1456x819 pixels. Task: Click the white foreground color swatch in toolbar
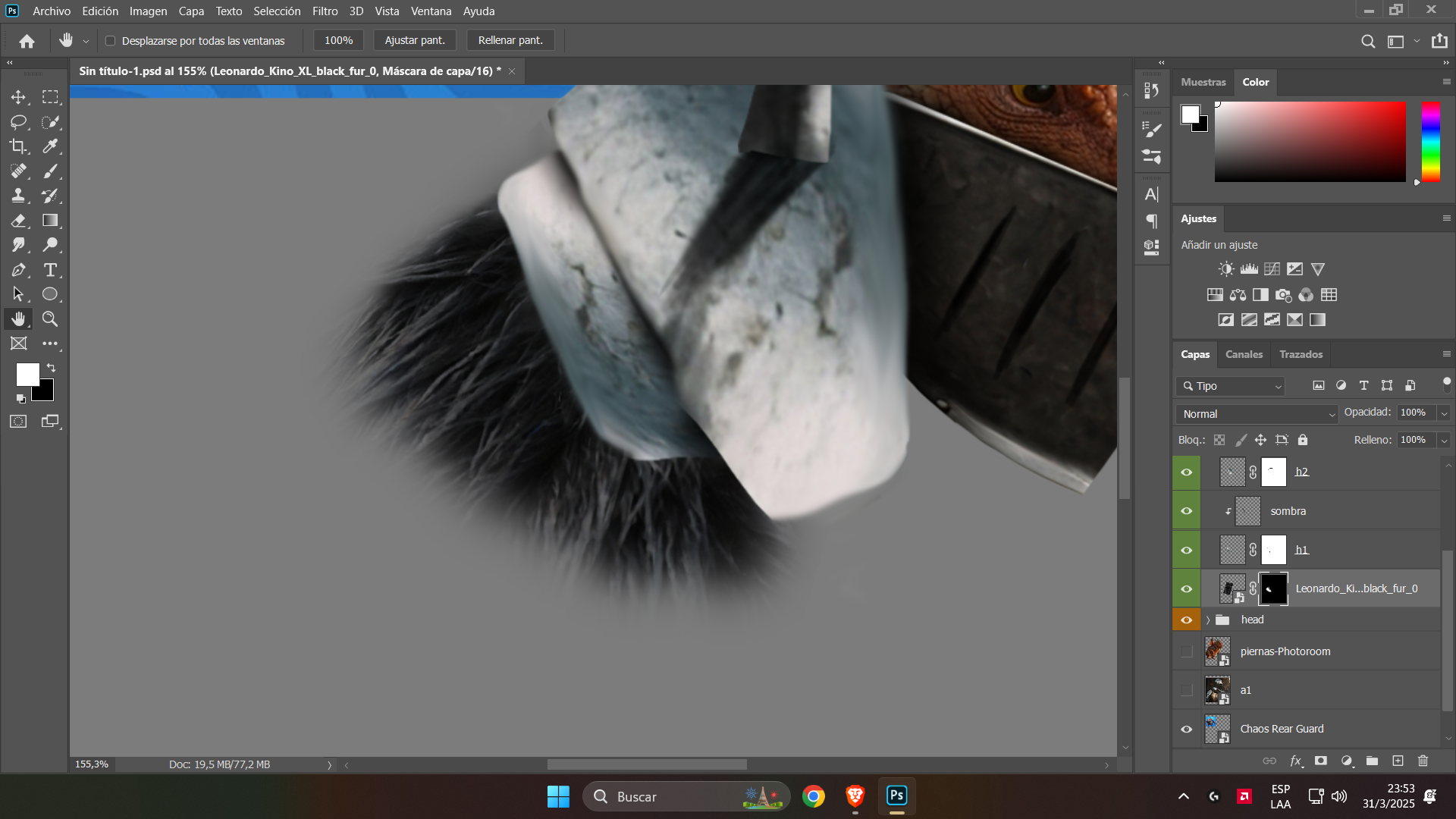[x=27, y=374]
